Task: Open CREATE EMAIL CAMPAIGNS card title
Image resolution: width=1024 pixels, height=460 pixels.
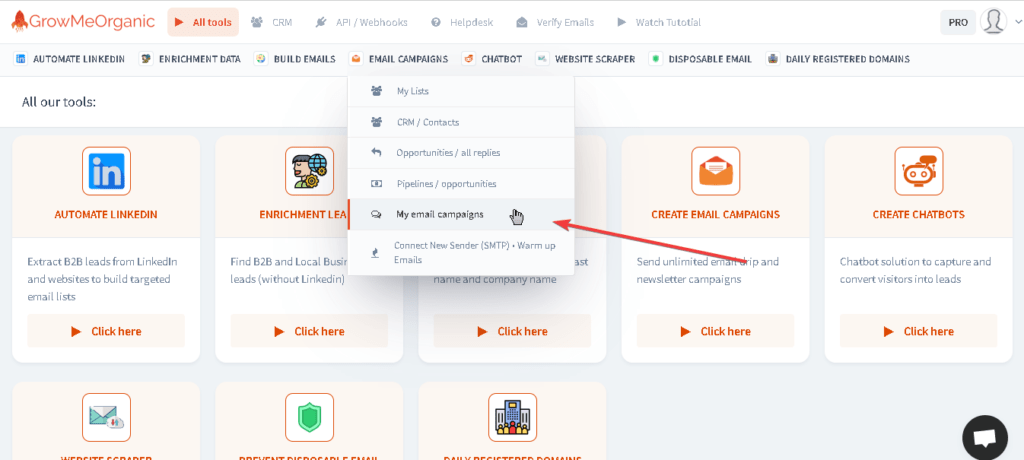Action: coord(715,214)
